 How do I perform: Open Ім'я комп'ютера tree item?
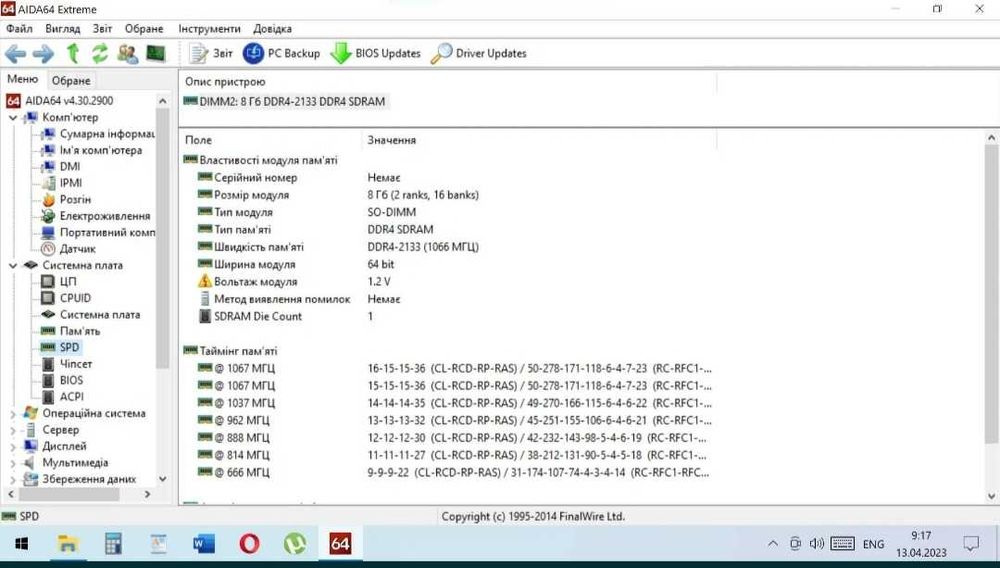[91, 150]
